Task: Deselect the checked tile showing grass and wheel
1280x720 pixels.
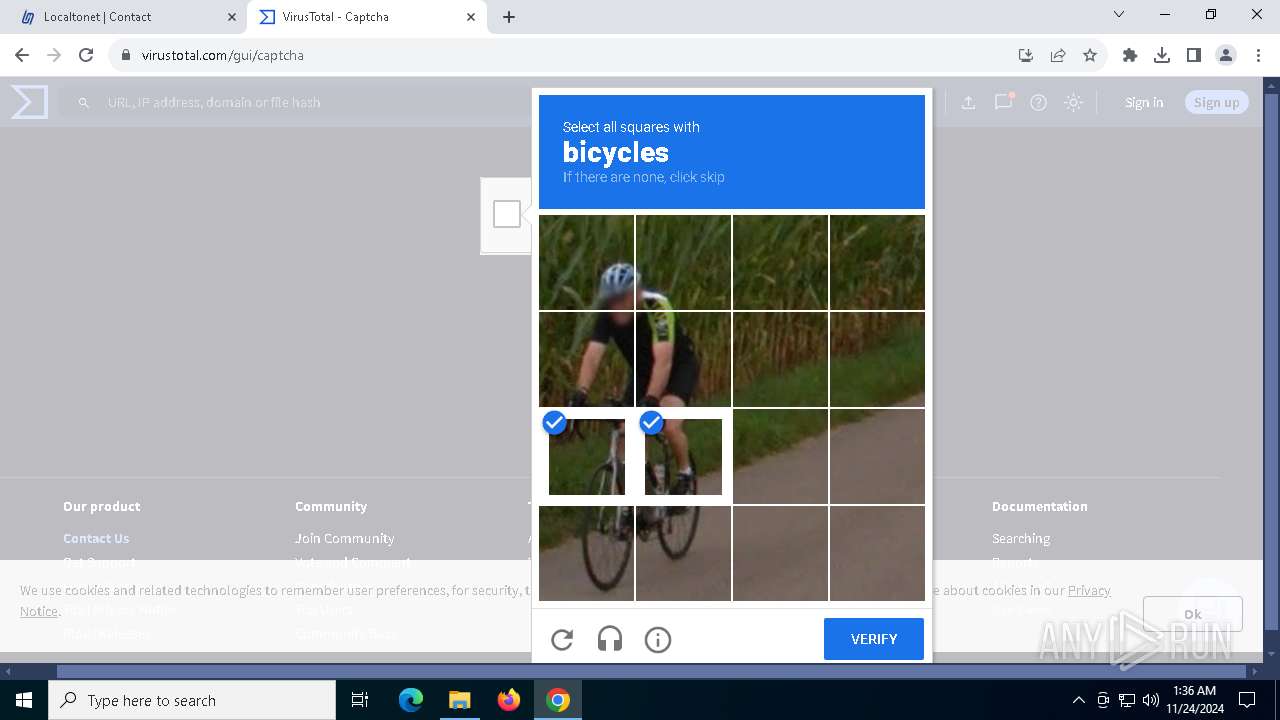Action: 587,456
